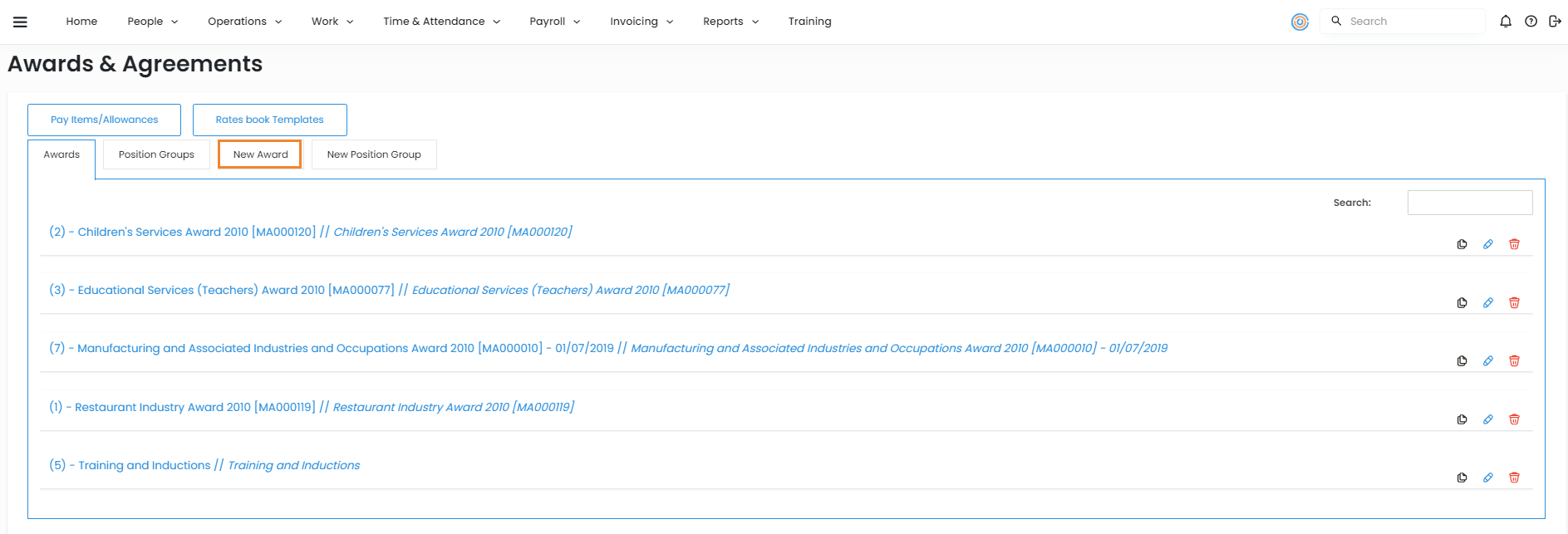The image size is (1568, 534).
Task: Switch to the Position Groups tab
Action: [156, 154]
